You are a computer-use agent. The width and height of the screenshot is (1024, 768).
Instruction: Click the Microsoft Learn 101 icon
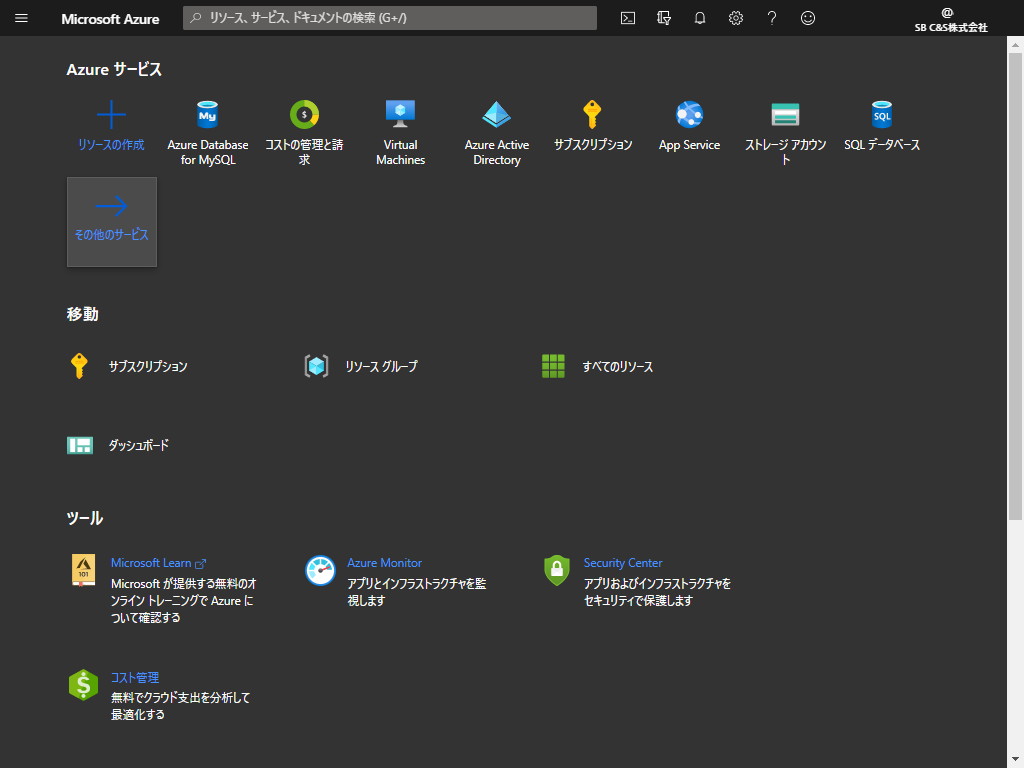(83, 570)
